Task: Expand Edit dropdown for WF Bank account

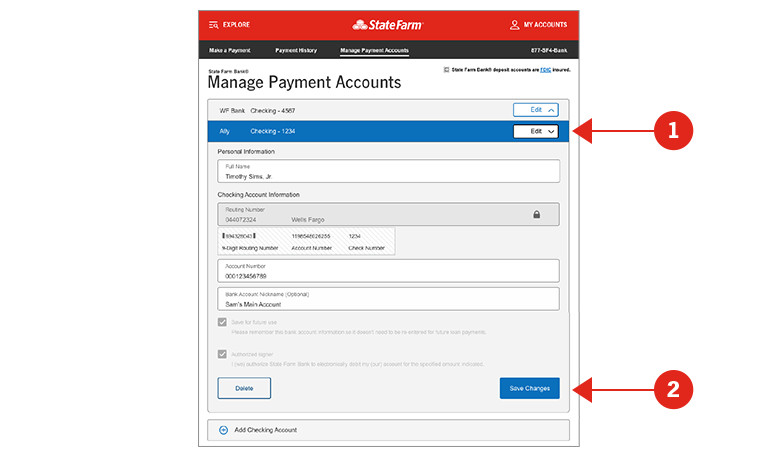Action: [536, 110]
